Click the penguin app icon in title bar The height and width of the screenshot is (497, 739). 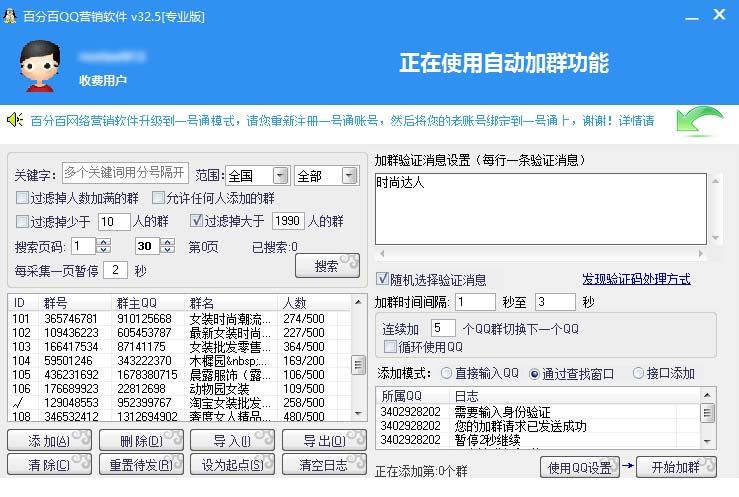point(10,16)
